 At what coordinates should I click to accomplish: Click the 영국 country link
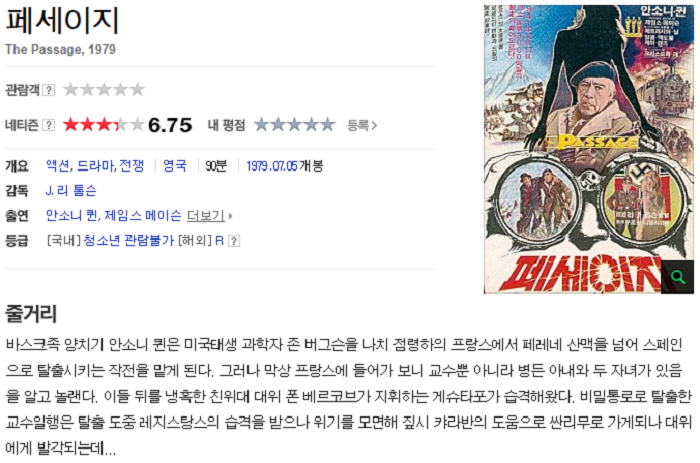pyautogui.click(x=174, y=166)
